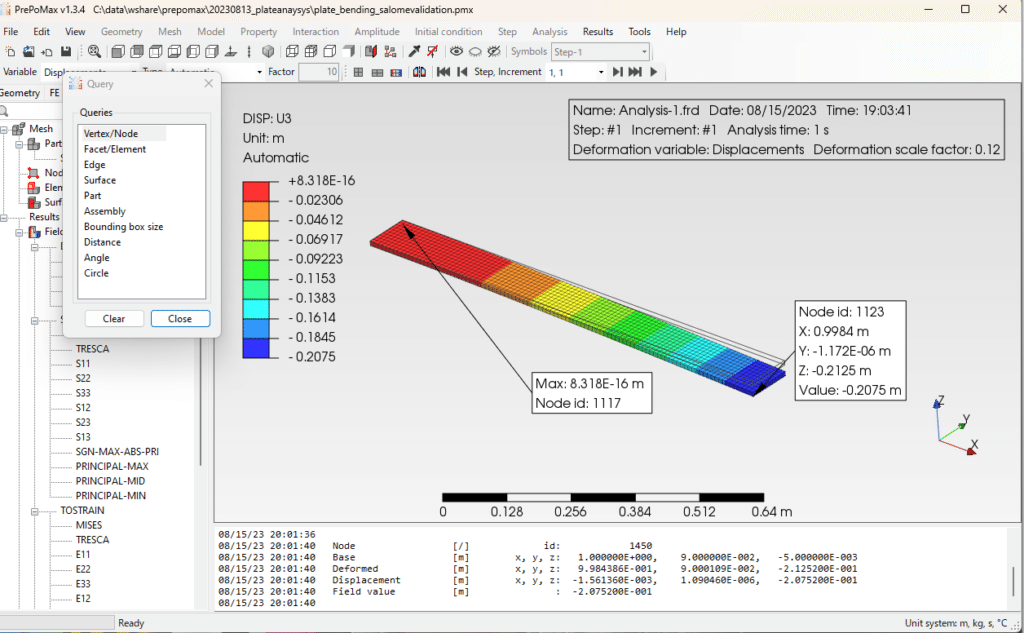Image resolution: width=1024 pixels, height=633 pixels.
Task: Collapse the Mesh tree node
Action: point(5,129)
